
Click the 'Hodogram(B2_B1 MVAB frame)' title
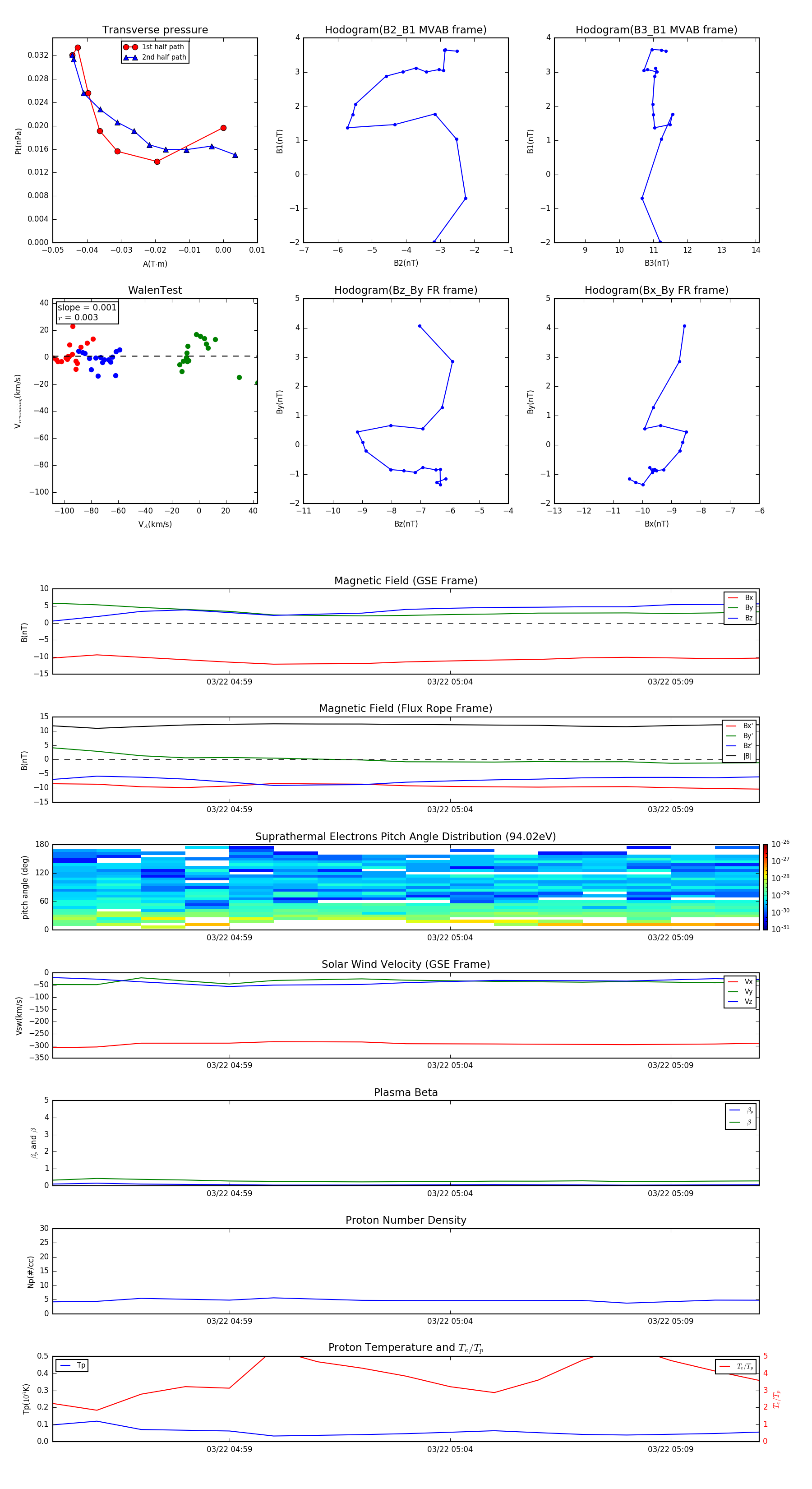406,30
